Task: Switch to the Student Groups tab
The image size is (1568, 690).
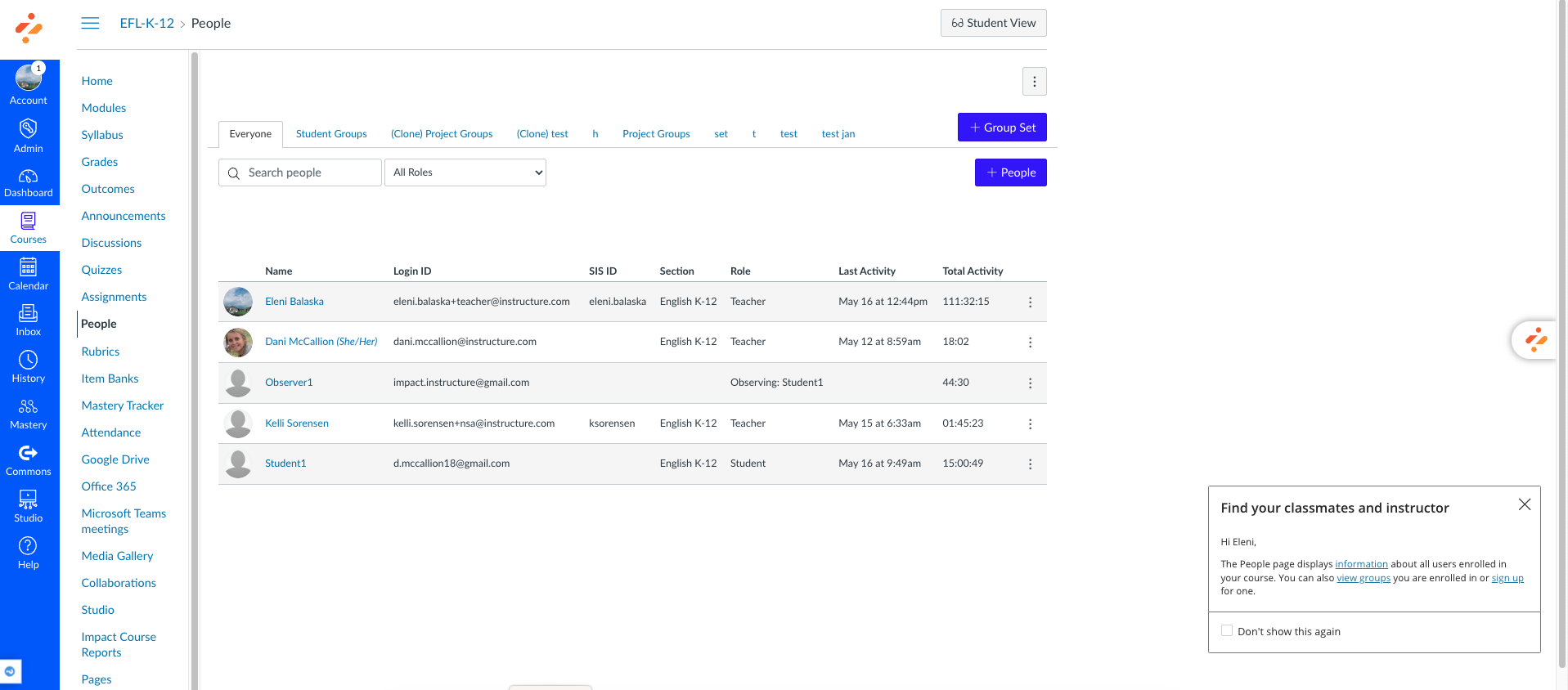Action: click(331, 134)
